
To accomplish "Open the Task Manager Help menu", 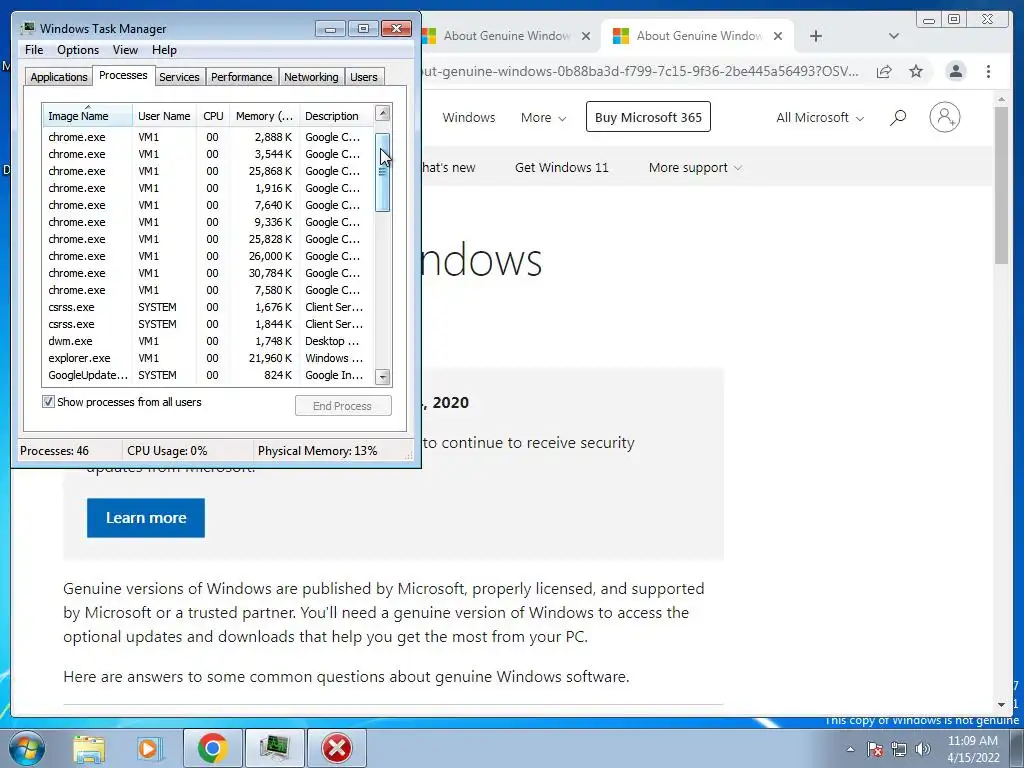I will point(164,50).
